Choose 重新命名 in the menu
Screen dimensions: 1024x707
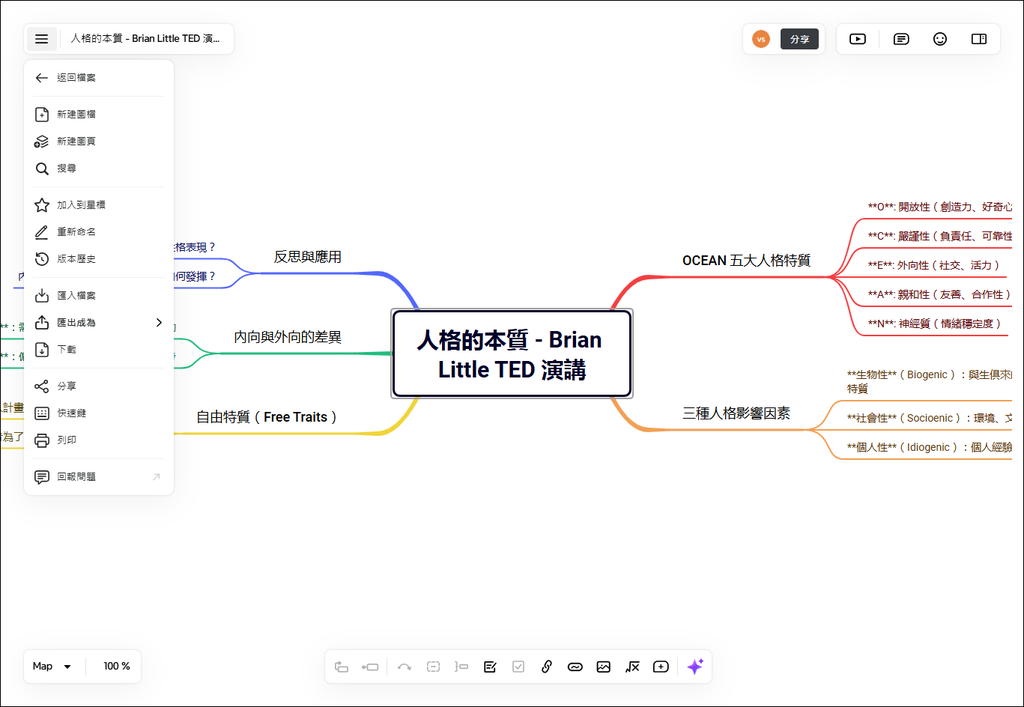pyautogui.click(x=99, y=232)
